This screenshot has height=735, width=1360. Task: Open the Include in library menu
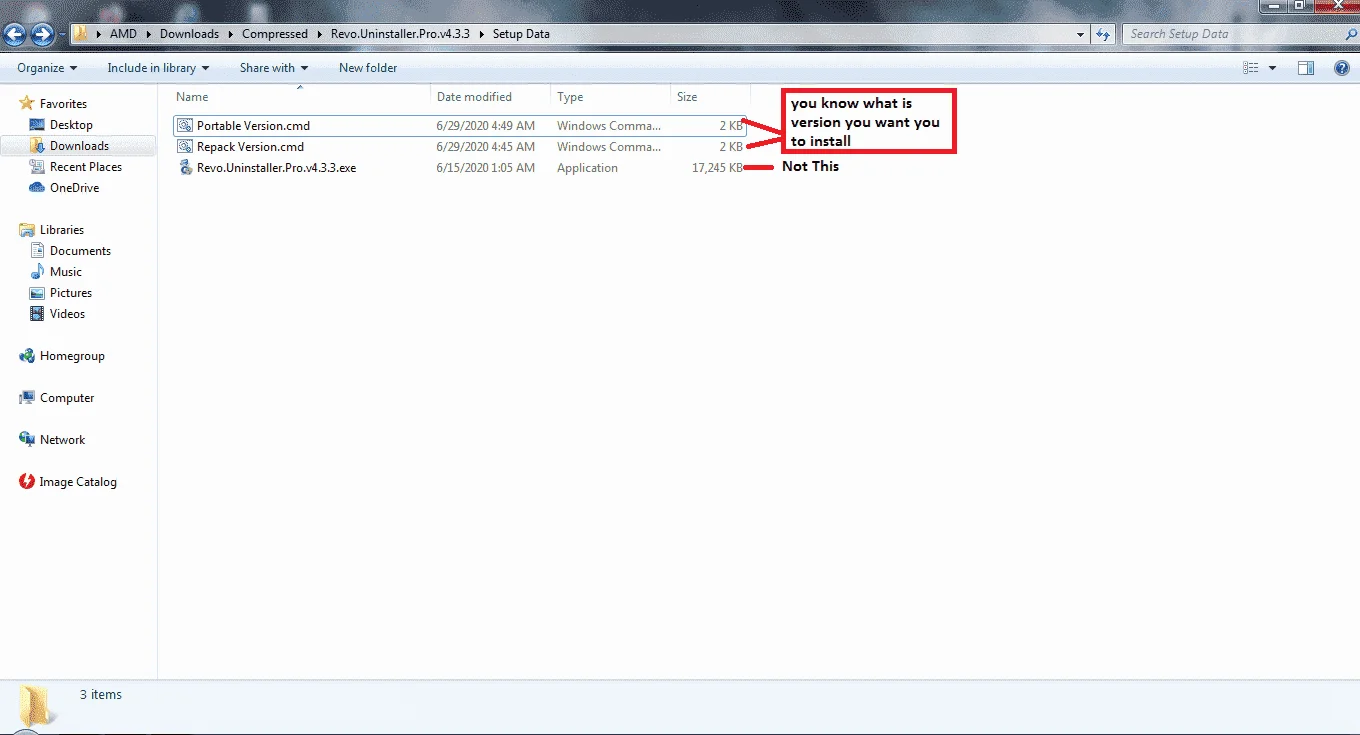[158, 68]
